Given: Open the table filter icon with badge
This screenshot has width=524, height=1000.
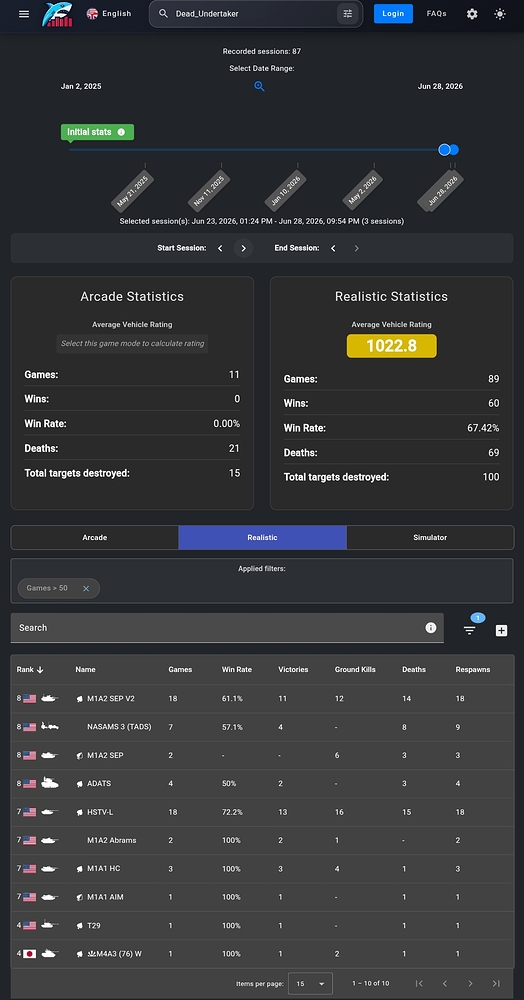Looking at the screenshot, I should click(470, 630).
